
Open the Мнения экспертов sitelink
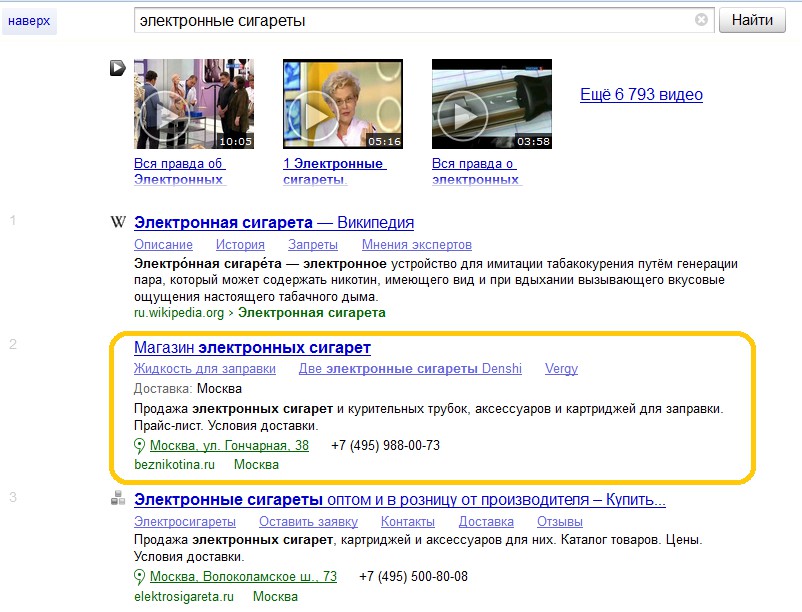tap(417, 244)
